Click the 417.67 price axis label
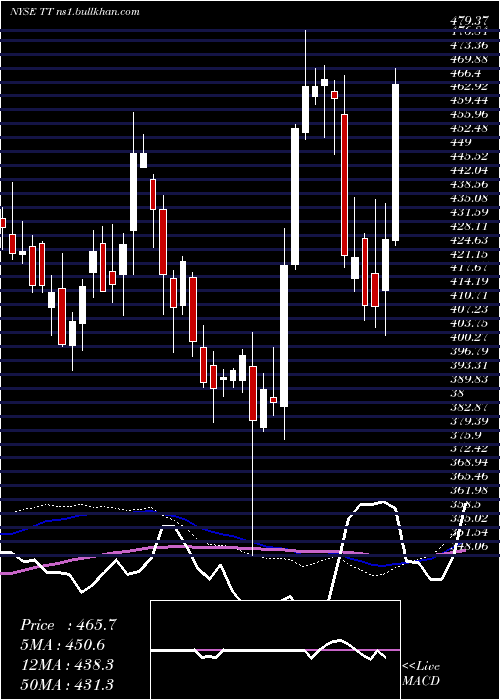 click(470, 268)
